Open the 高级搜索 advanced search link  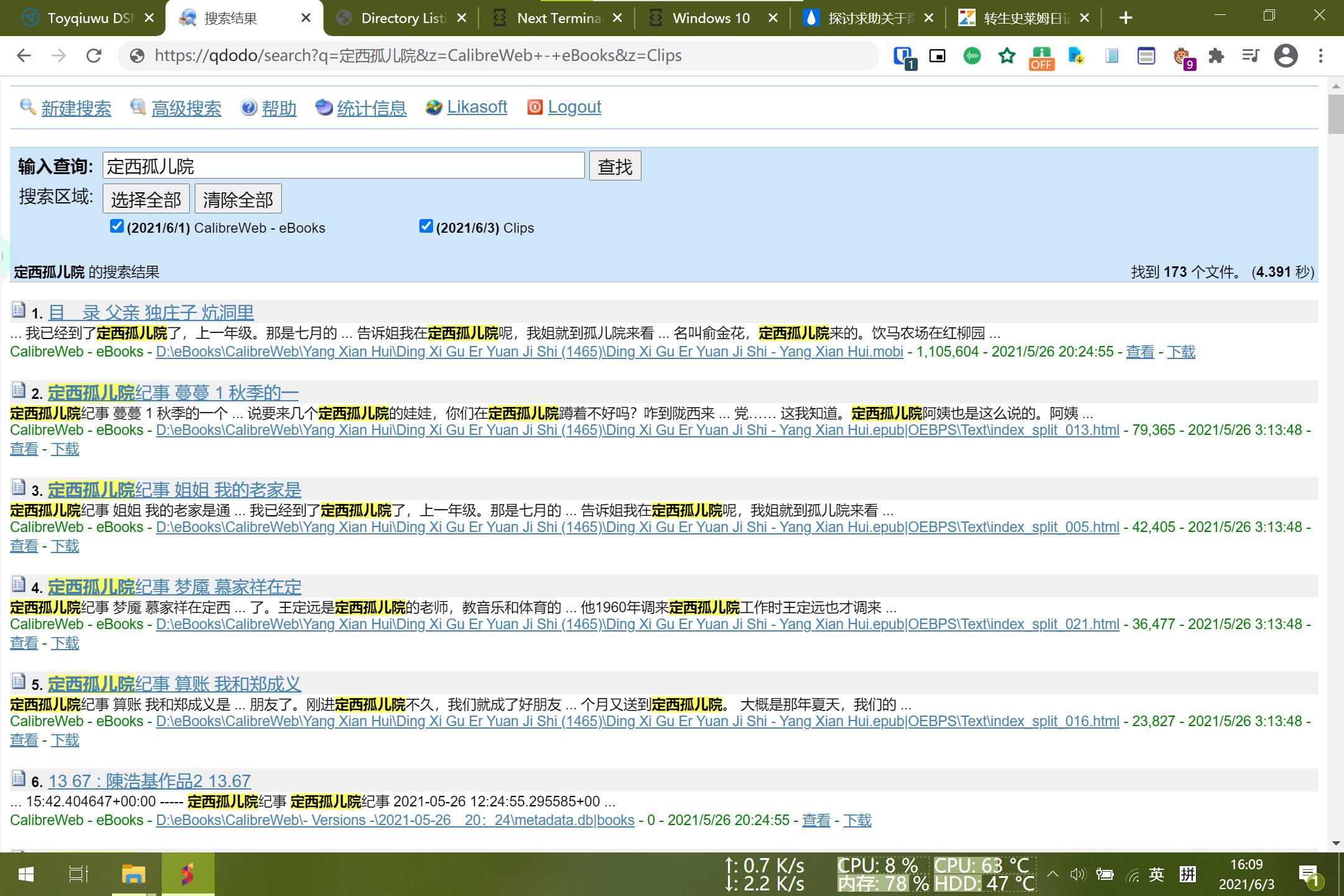click(x=186, y=108)
